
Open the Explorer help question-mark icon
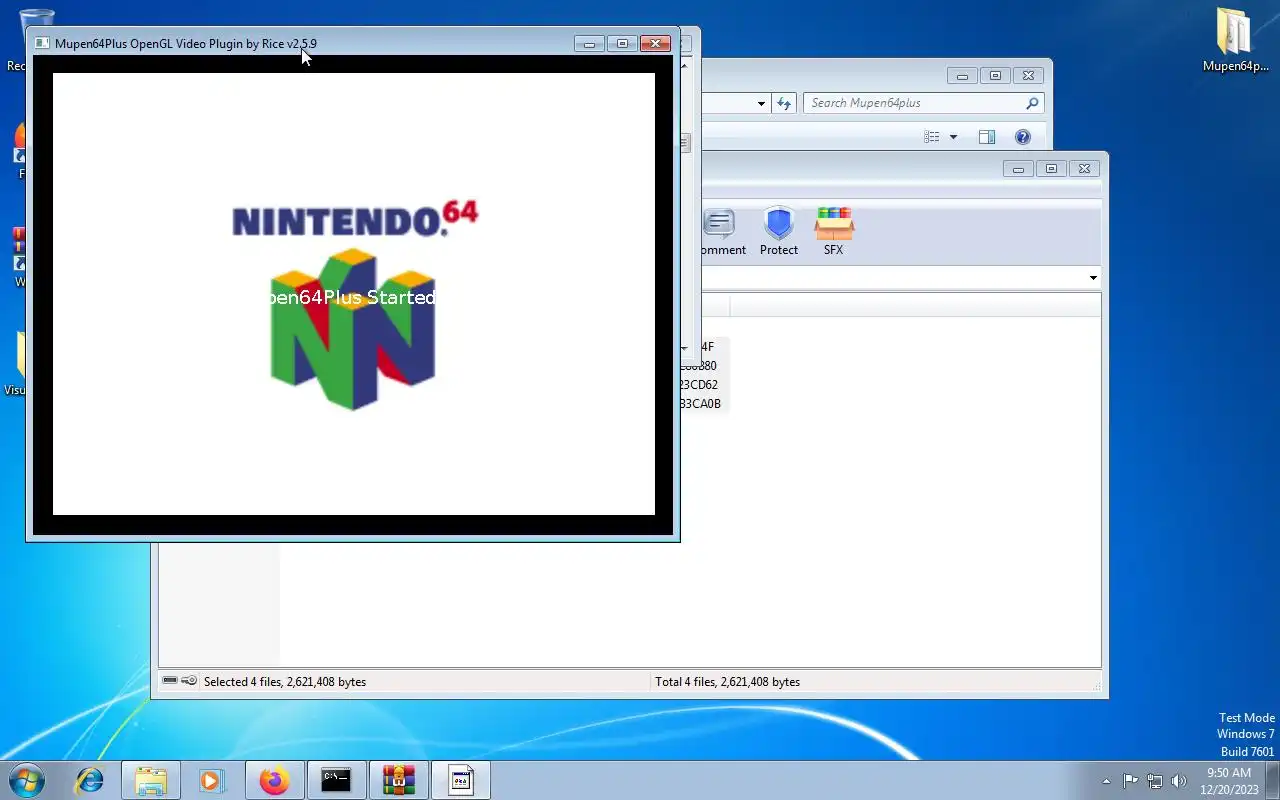click(x=1022, y=137)
